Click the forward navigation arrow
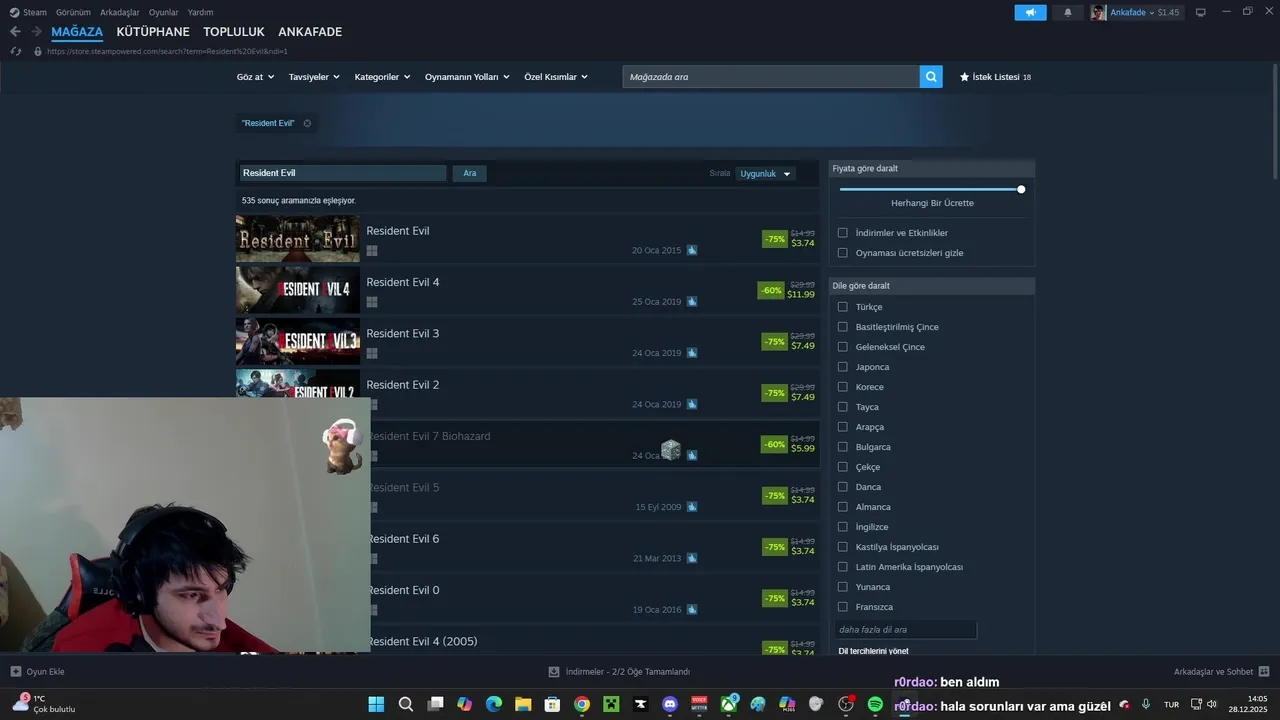 tap(37, 32)
